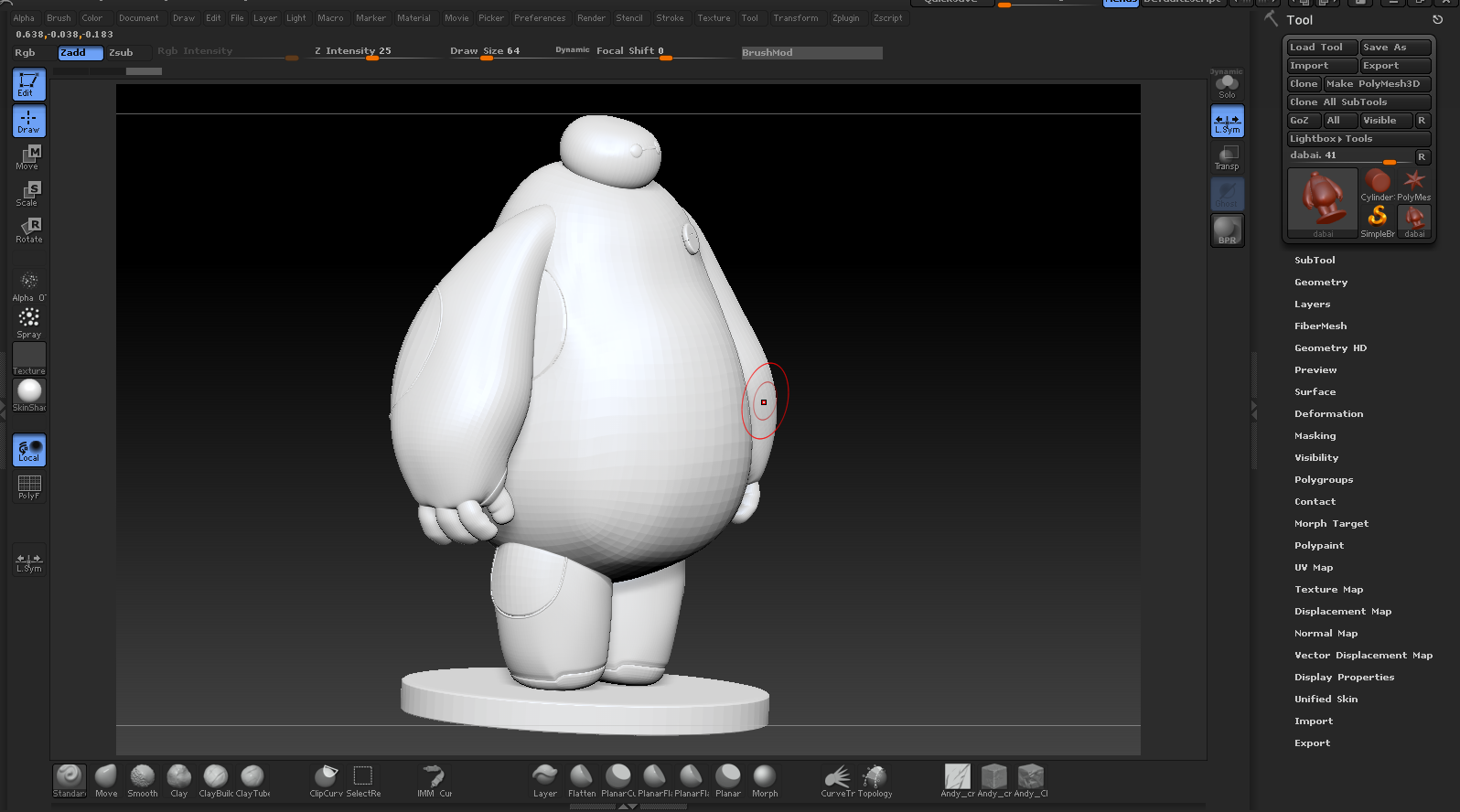Adjust the Z Intensity slider
The width and height of the screenshot is (1460, 812).
(372, 52)
